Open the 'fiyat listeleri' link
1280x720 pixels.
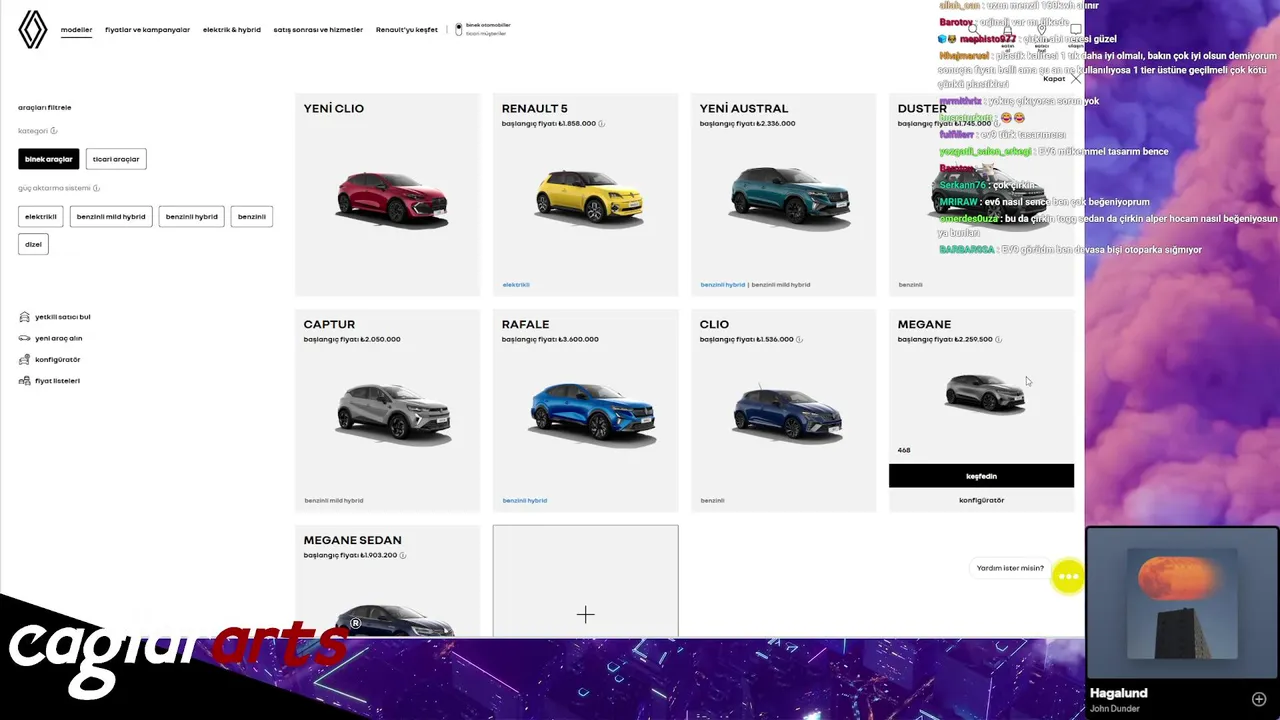pos(57,381)
